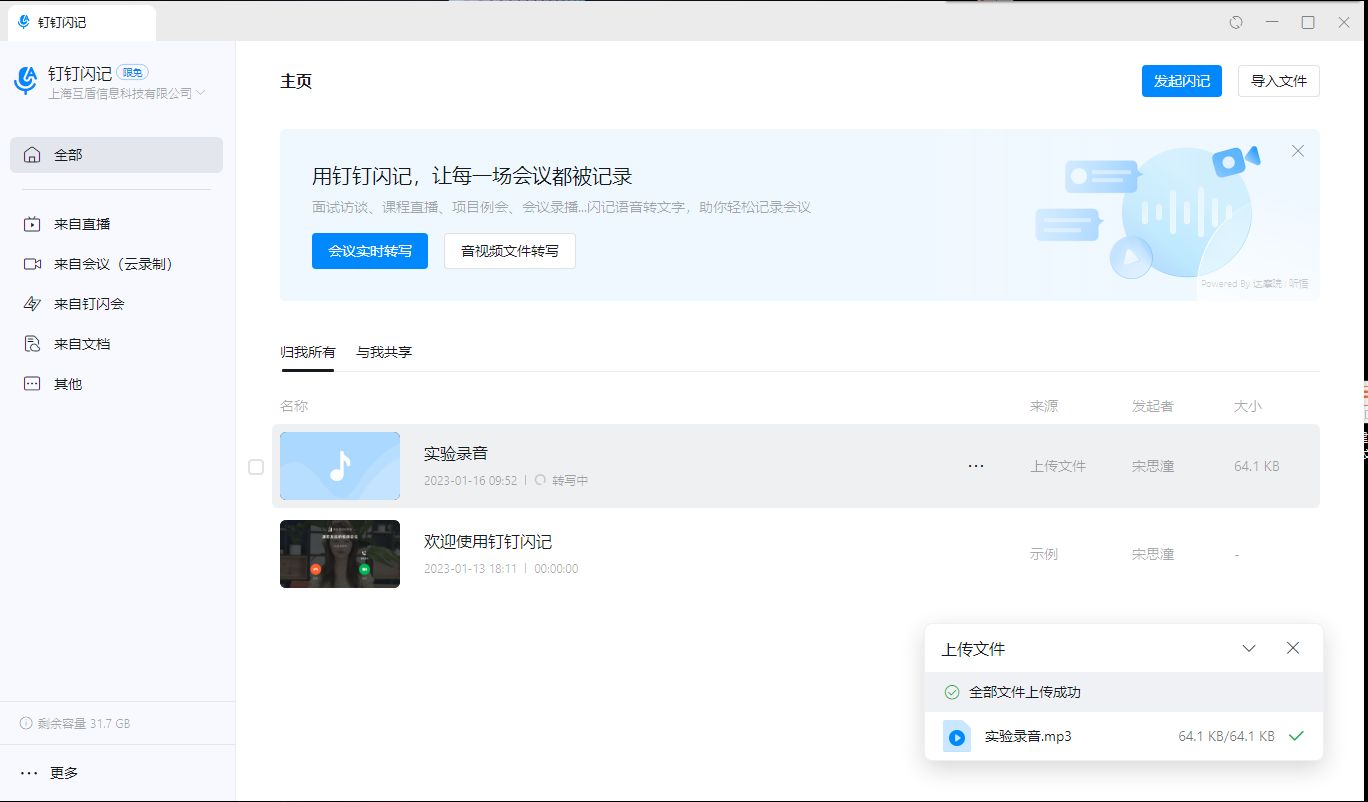Click the 2023-01-13 18:11 timestamp
This screenshot has width=1368, height=802.
[x=471, y=569]
